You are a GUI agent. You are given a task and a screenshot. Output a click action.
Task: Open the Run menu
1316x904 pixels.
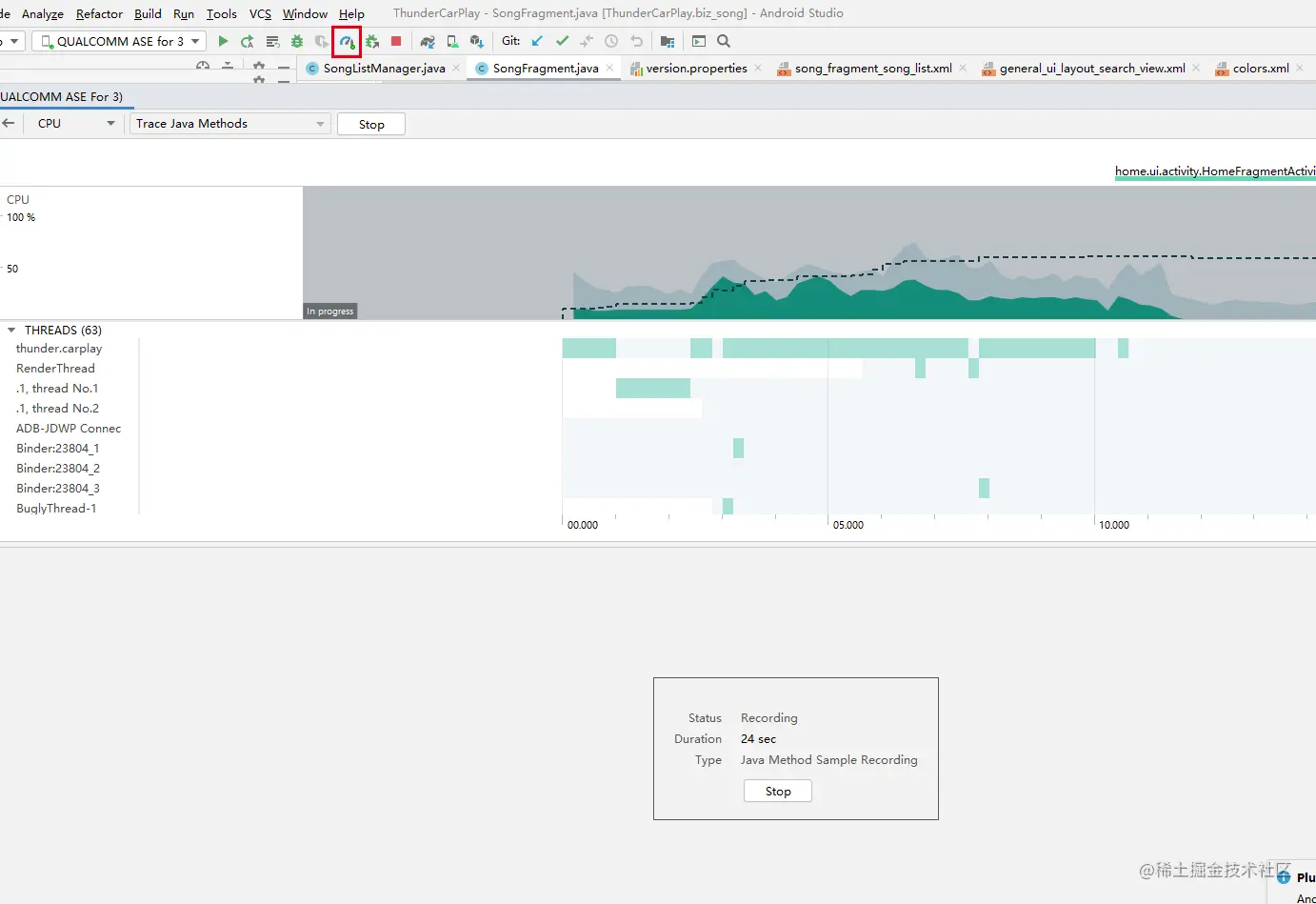click(x=184, y=13)
